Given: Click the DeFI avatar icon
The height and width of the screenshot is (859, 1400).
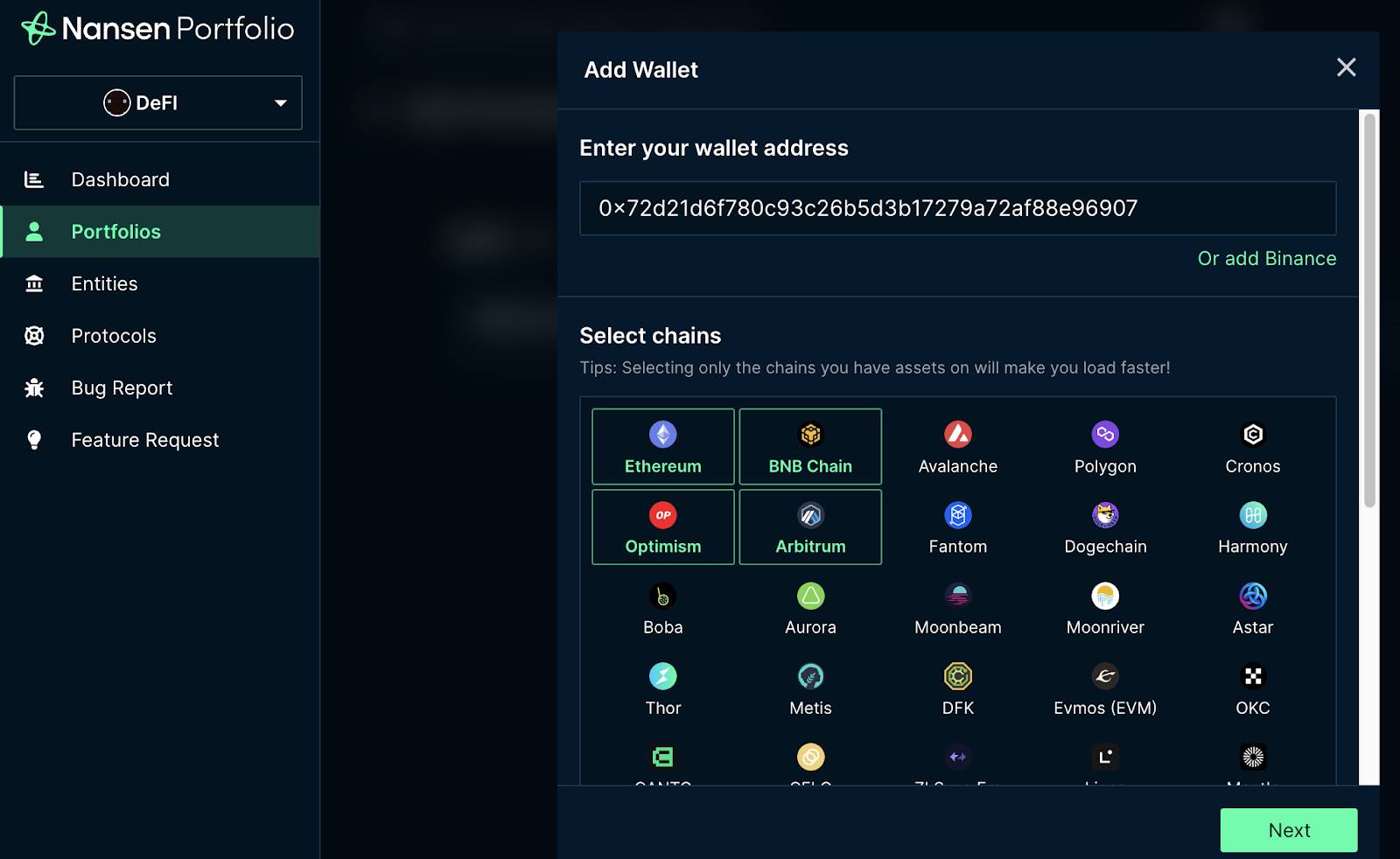Looking at the screenshot, I should [x=116, y=102].
